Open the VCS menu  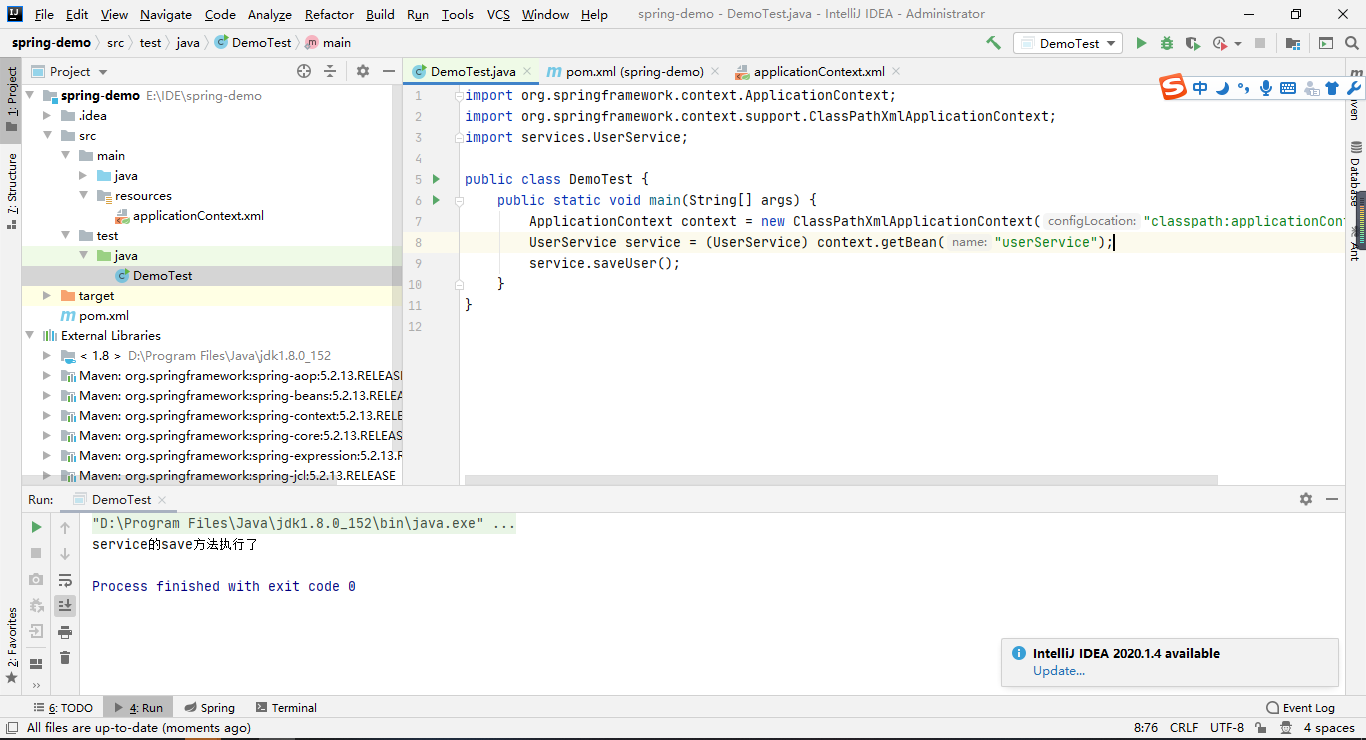498,14
